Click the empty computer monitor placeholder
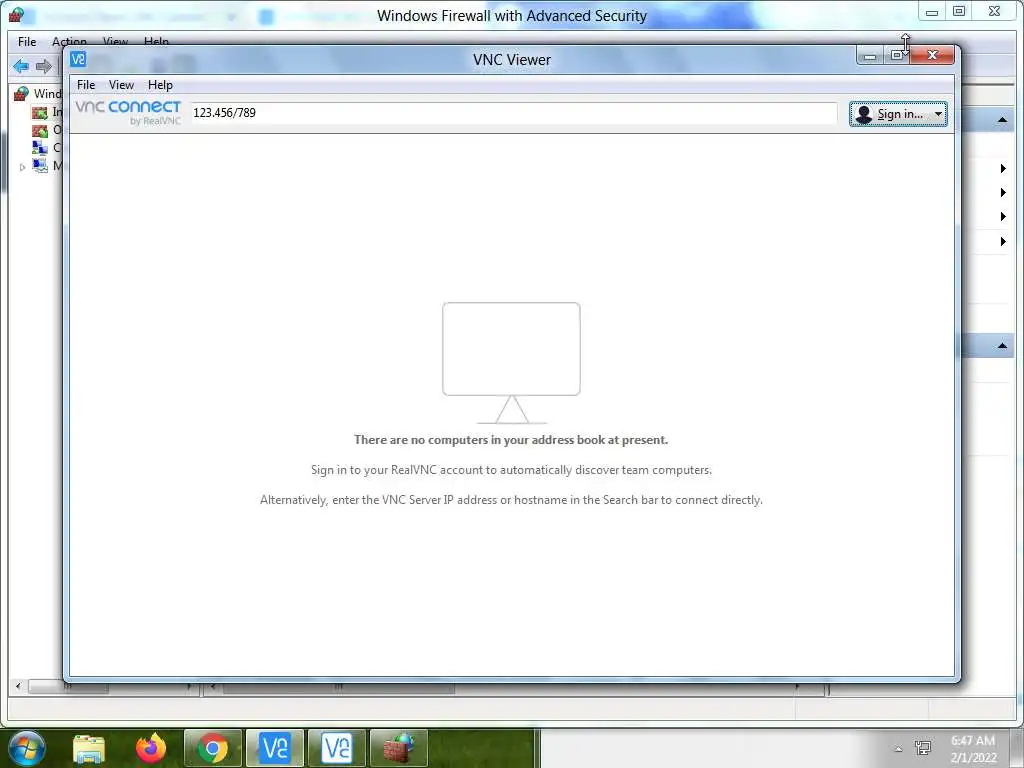The image size is (1024, 768). (x=511, y=362)
